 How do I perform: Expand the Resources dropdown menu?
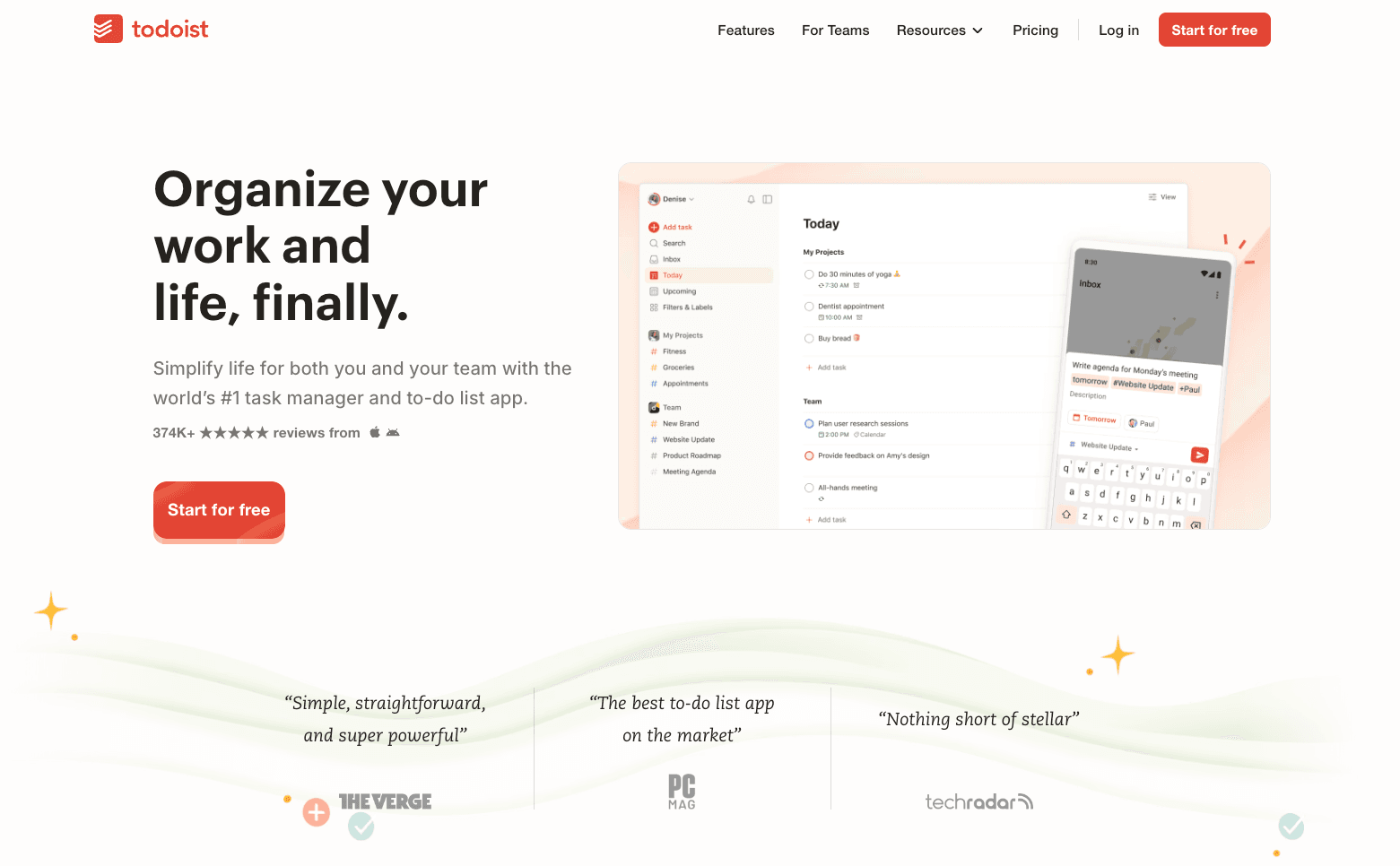coord(940,30)
